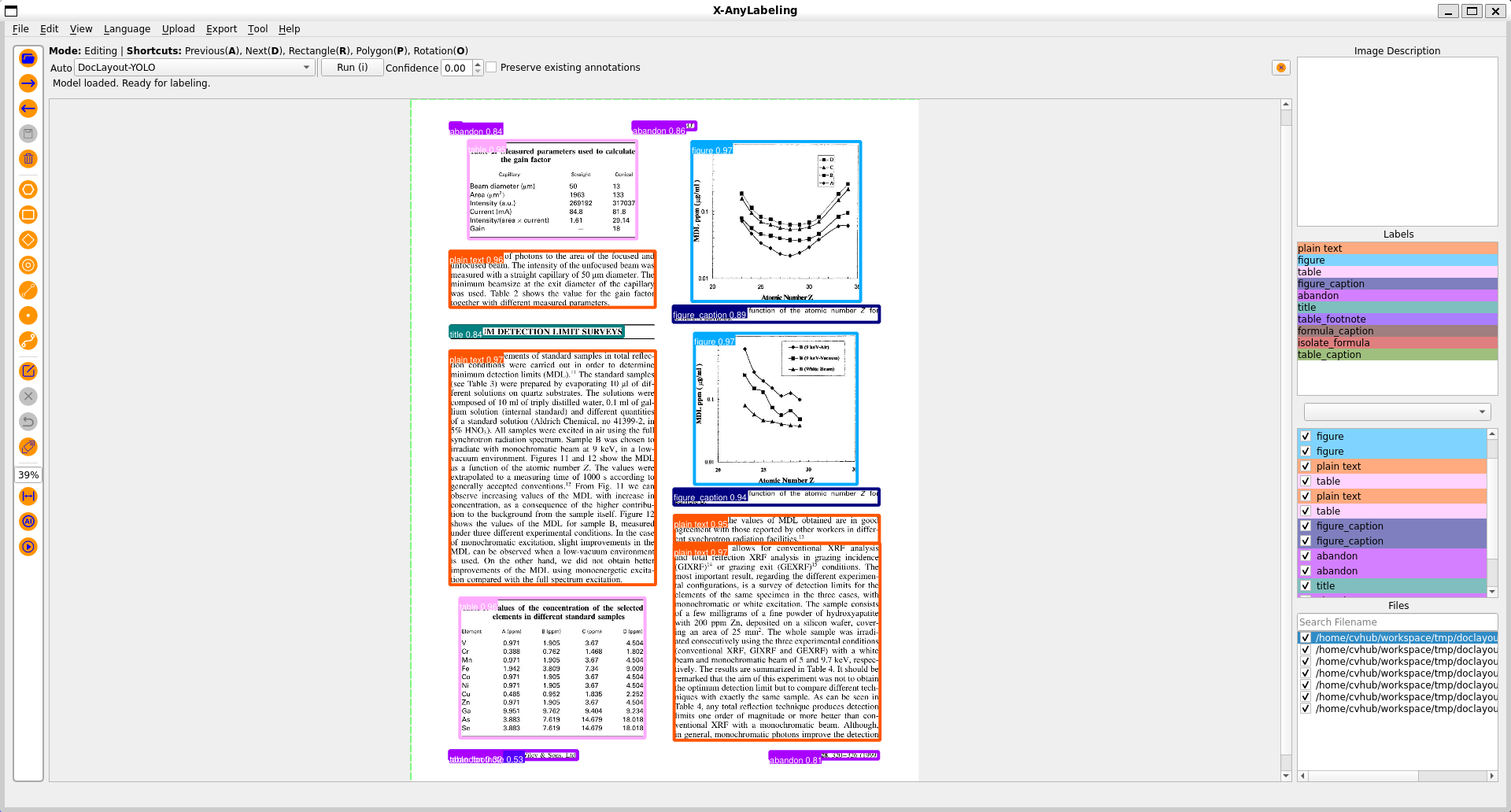This screenshot has width=1511, height=812.
Task: Click the gray undo arrow icon
Action: 28,422
